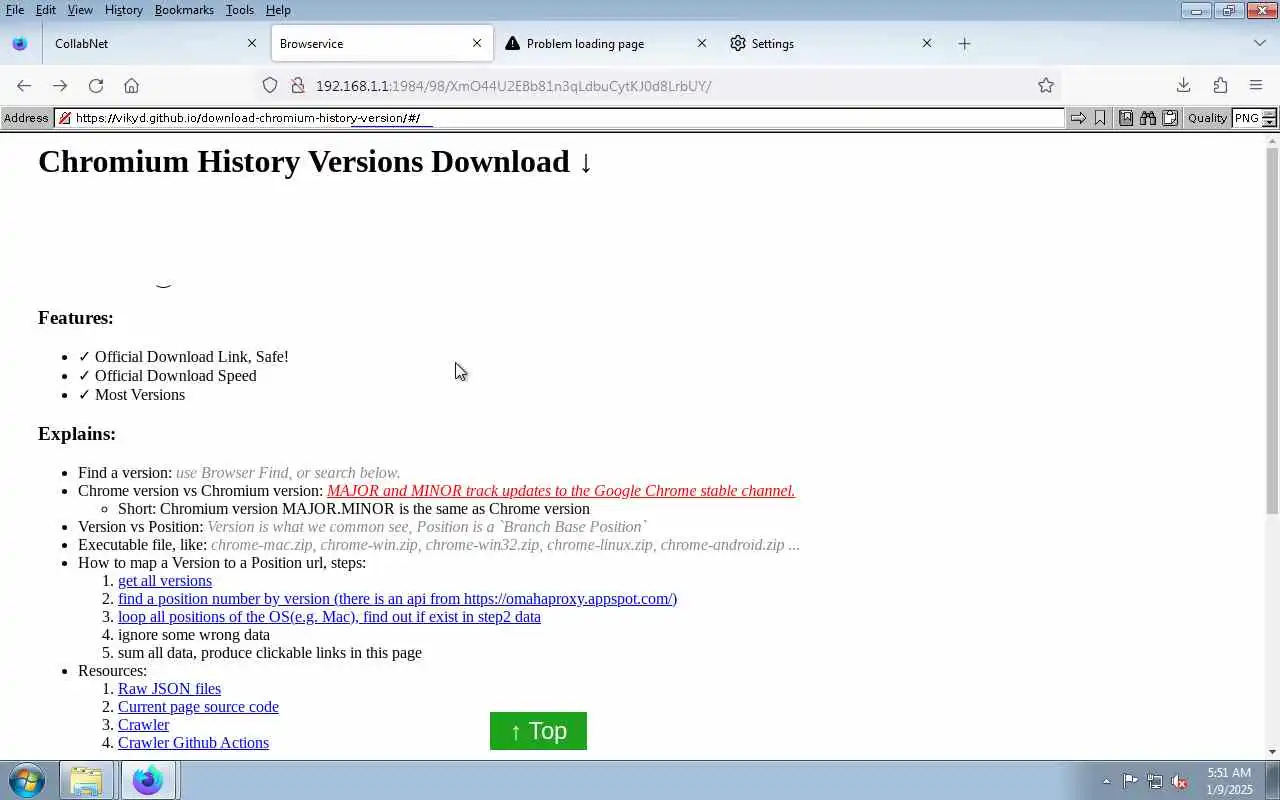Viewport: 1280px width, 800px height.
Task: Click the insecure connection icon beside Address
Action: (x=65, y=118)
